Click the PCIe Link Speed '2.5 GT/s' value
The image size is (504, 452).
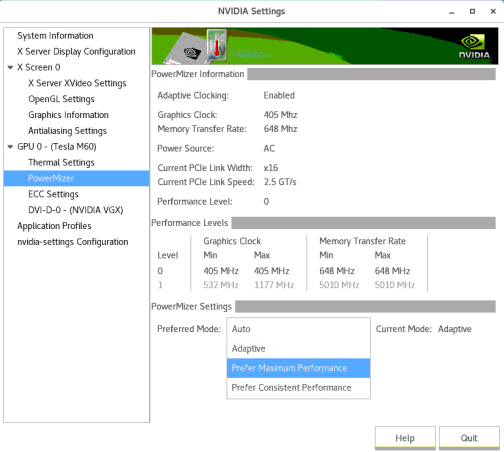[x=280, y=182]
